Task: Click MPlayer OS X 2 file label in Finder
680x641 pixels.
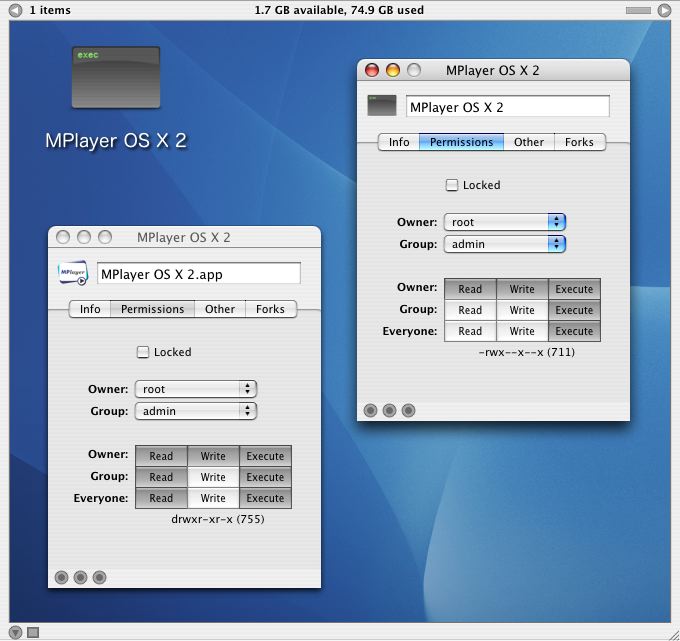Action: 116,141
